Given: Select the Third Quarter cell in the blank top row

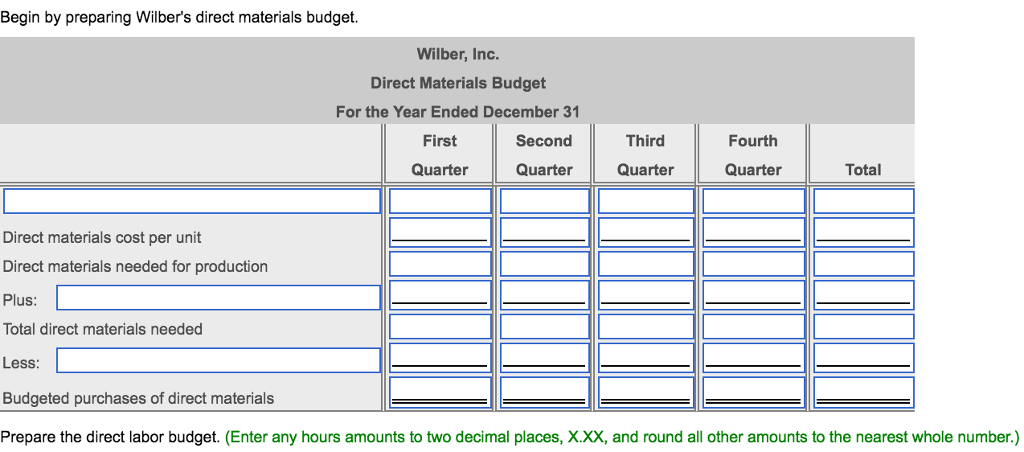Looking at the screenshot, I should point(646,201).
